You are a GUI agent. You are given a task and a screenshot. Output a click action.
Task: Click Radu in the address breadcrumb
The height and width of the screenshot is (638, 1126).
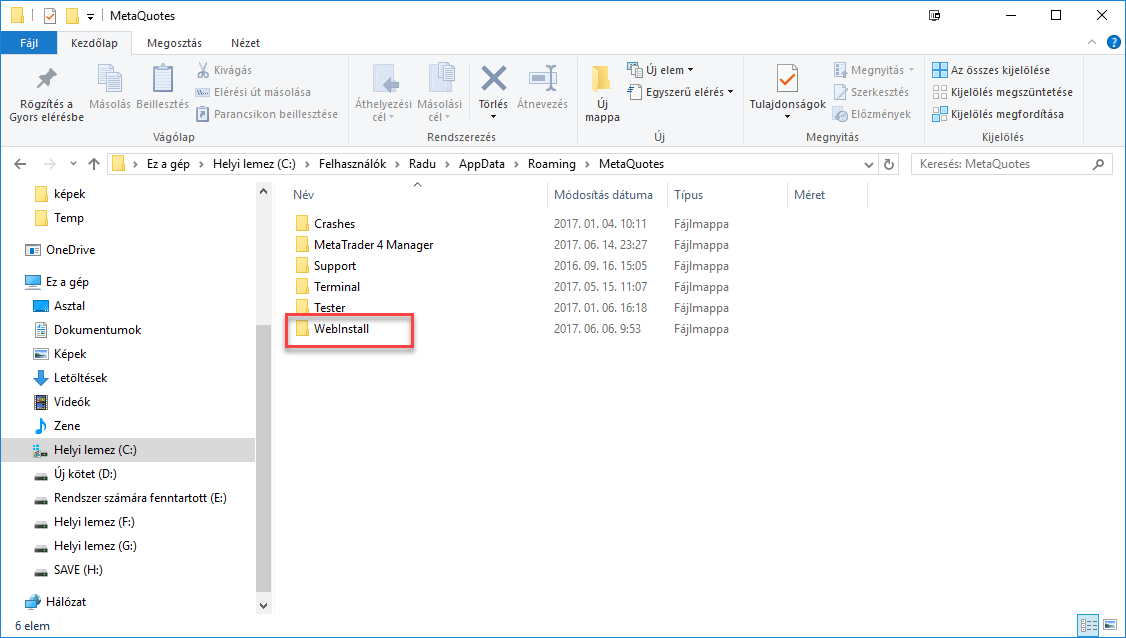(x=422, y=164)
